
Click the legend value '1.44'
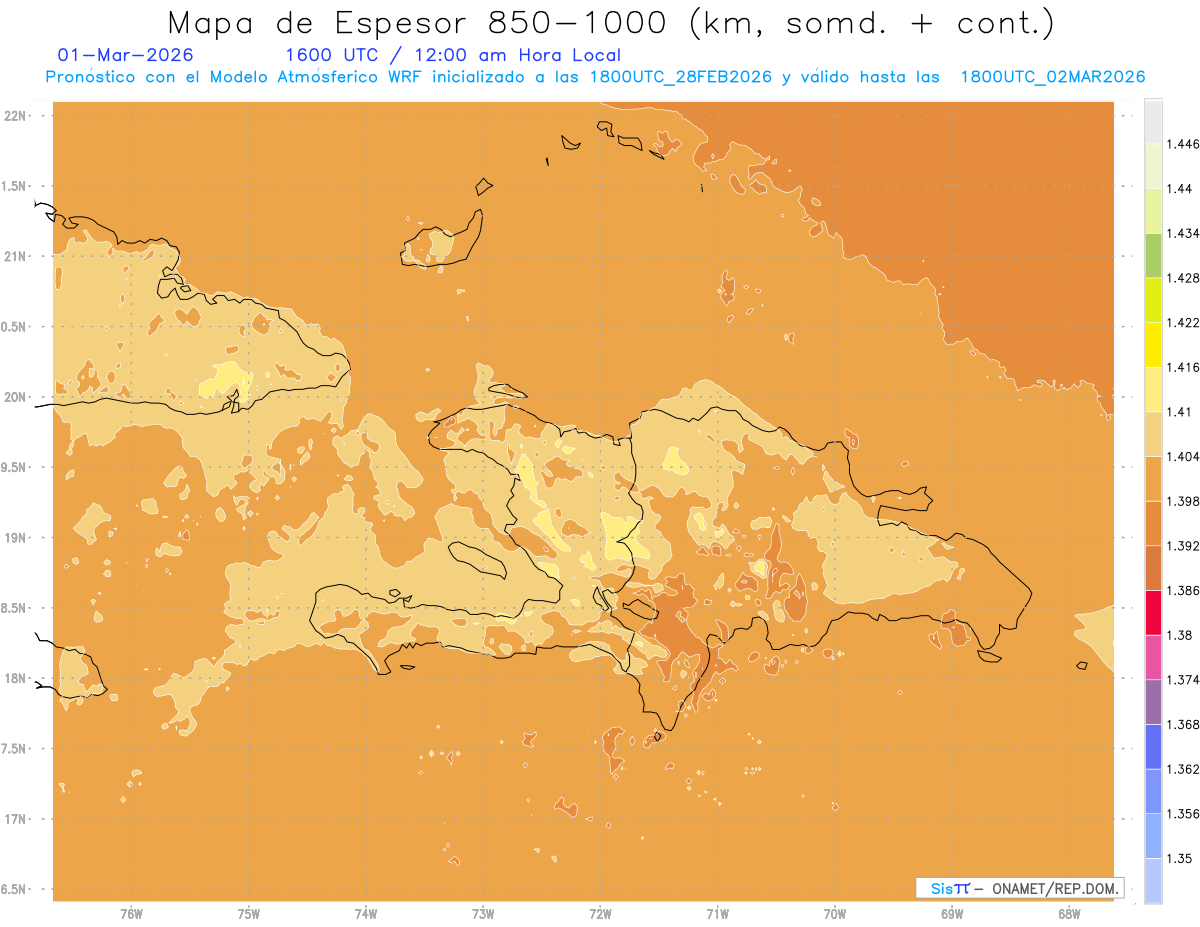(x=1179, y=189)
